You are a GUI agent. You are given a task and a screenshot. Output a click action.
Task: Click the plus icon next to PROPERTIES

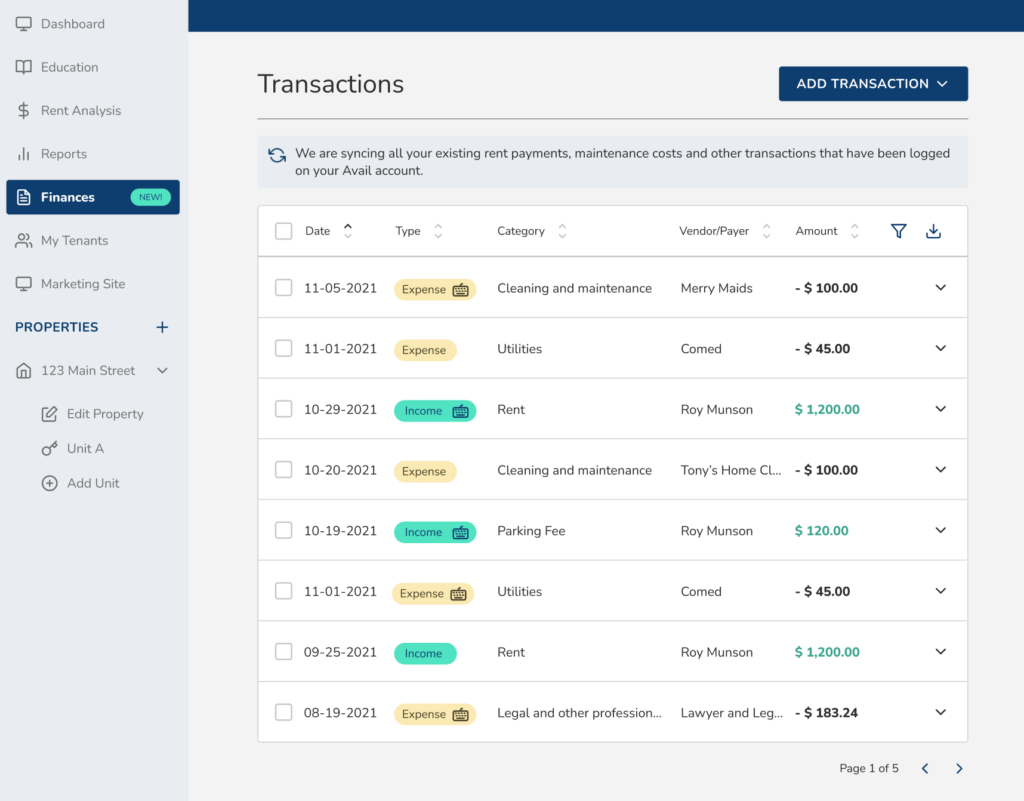(161, 327)
